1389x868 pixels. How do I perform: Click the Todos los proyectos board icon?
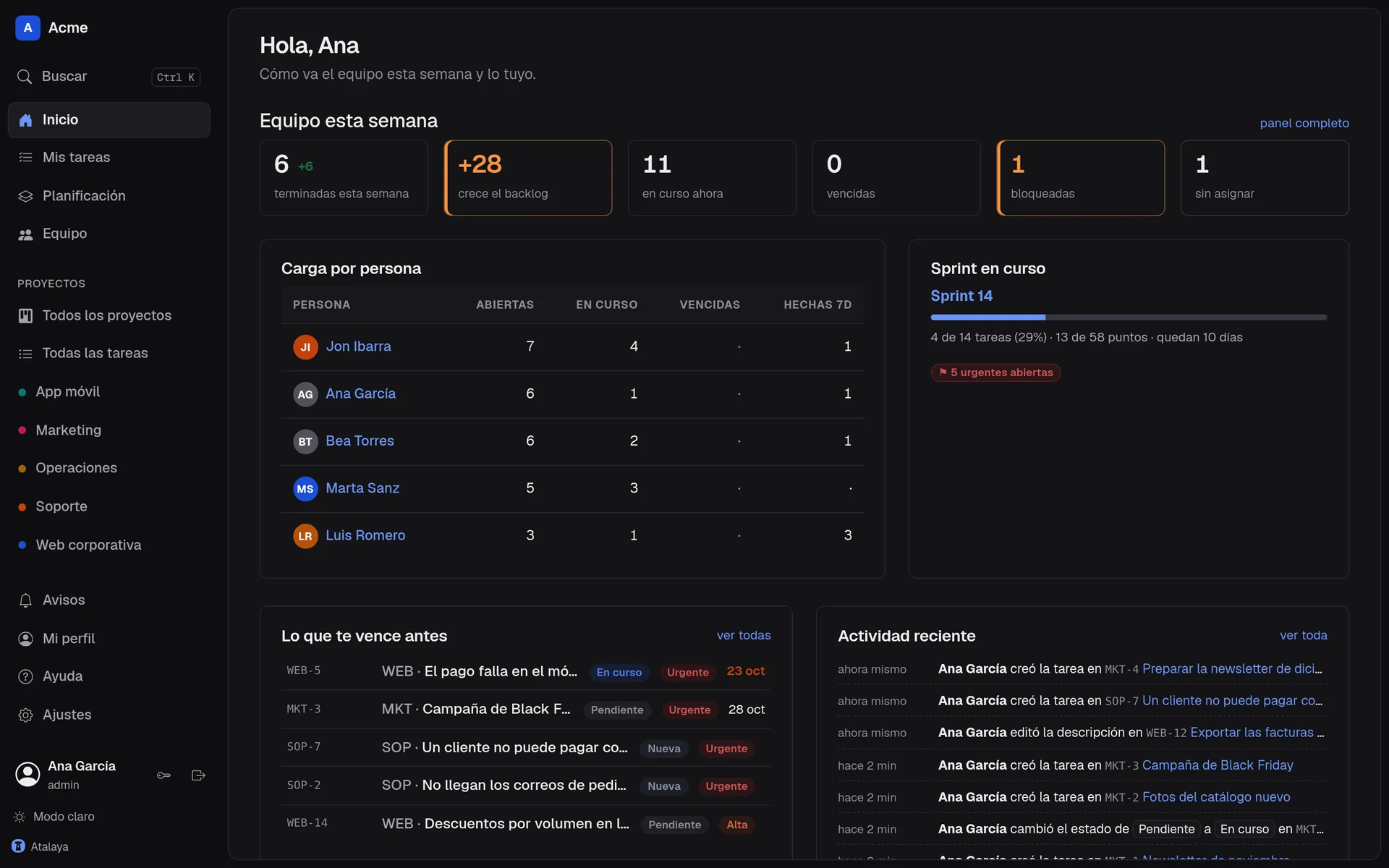[25, 315]
